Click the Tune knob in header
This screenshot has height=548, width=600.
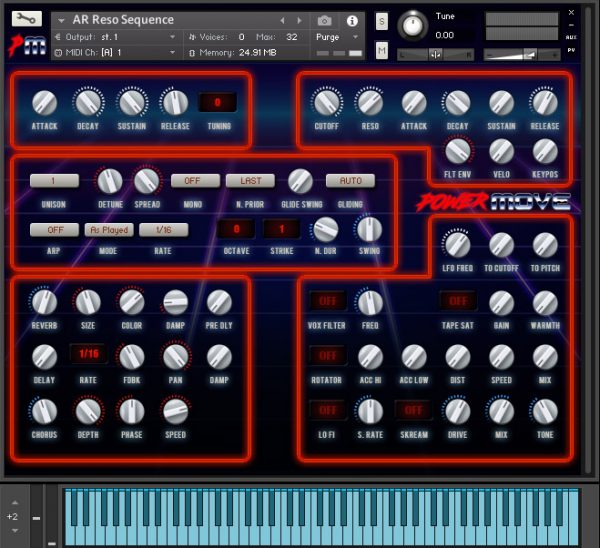click(x=412, y=25)
